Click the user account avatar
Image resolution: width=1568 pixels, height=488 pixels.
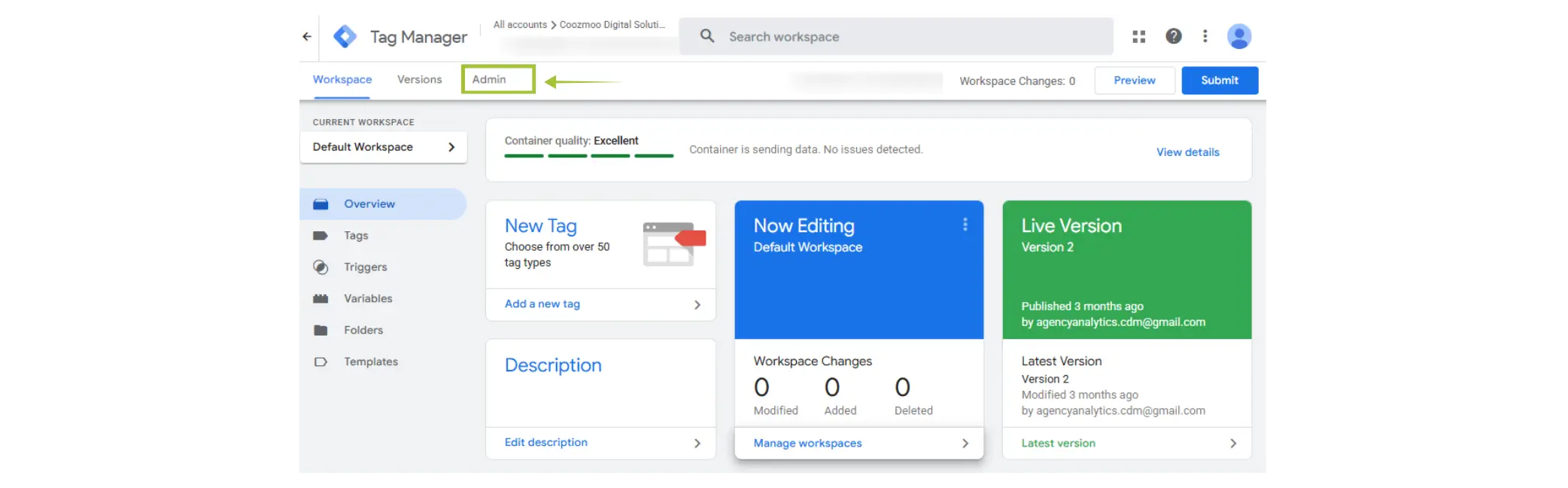pyautogui.click(x=1239, y=35)
